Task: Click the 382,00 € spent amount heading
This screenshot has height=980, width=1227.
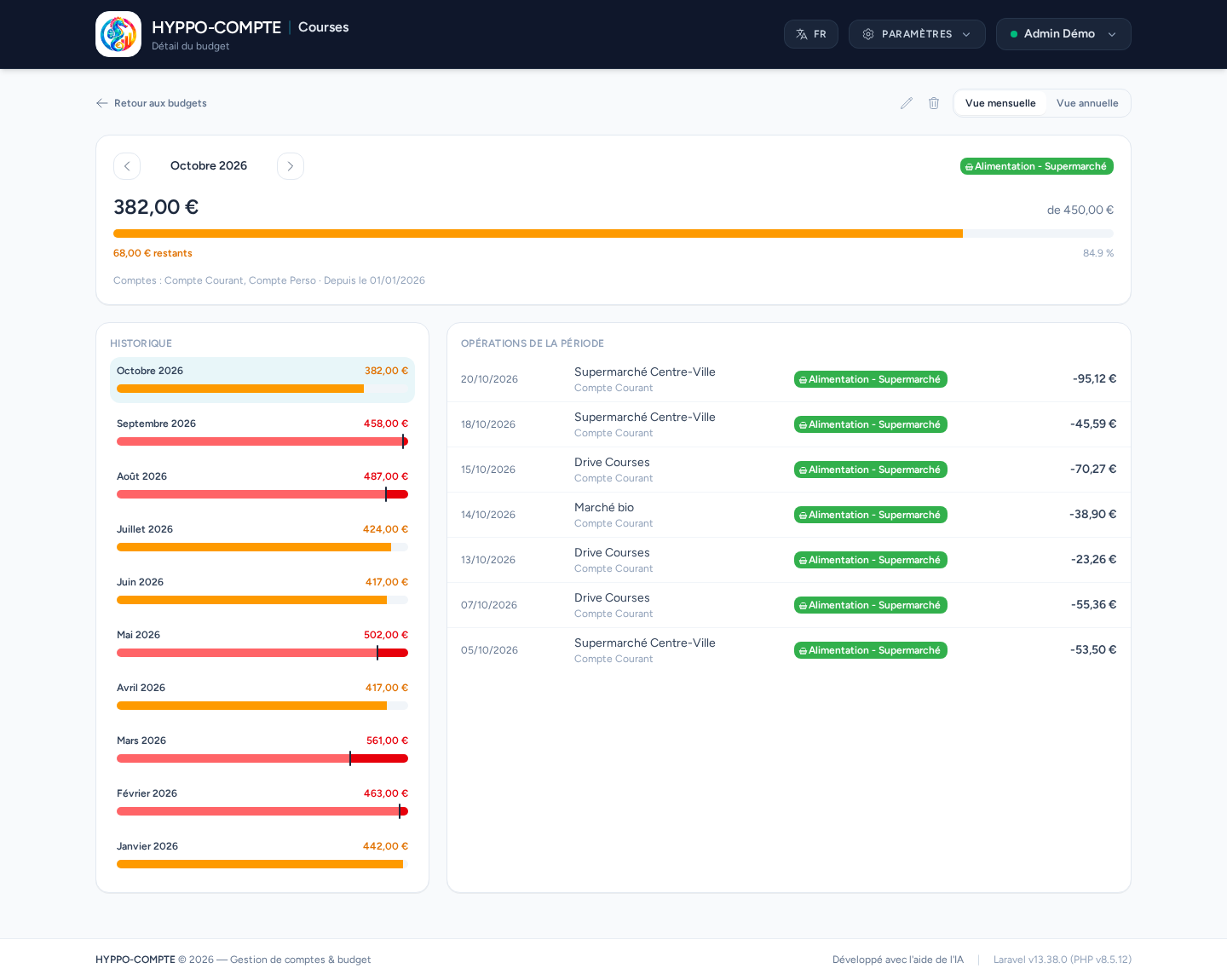Action: (x=156, y=207)
